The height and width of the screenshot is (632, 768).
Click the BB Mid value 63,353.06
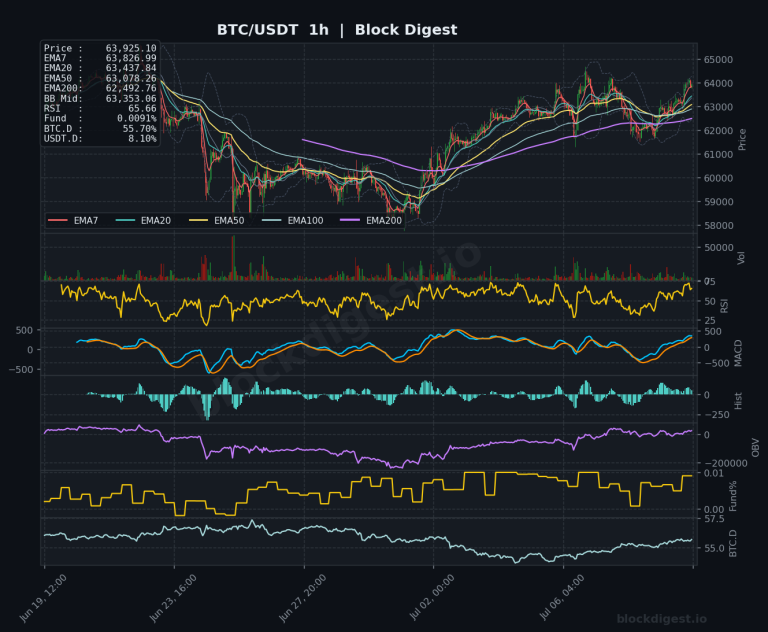[131, 98]
